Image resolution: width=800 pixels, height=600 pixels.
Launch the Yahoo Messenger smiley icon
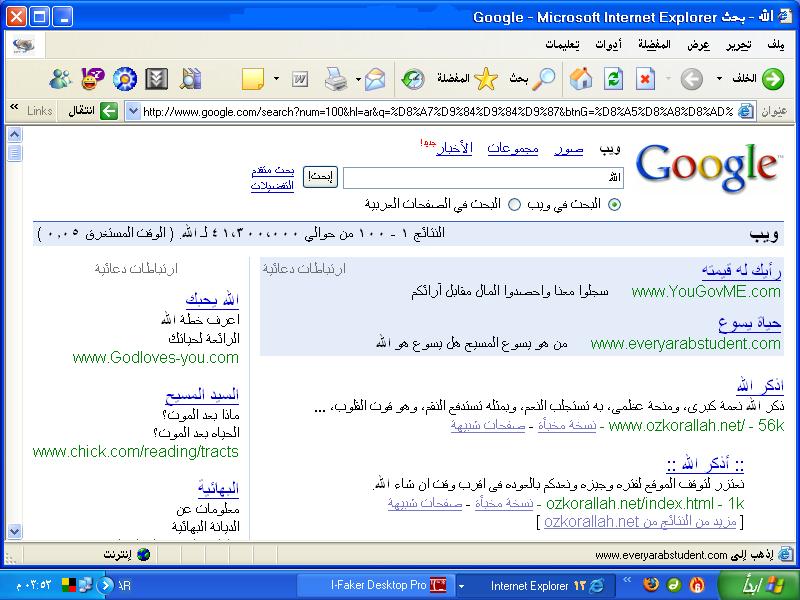point(92,79)
